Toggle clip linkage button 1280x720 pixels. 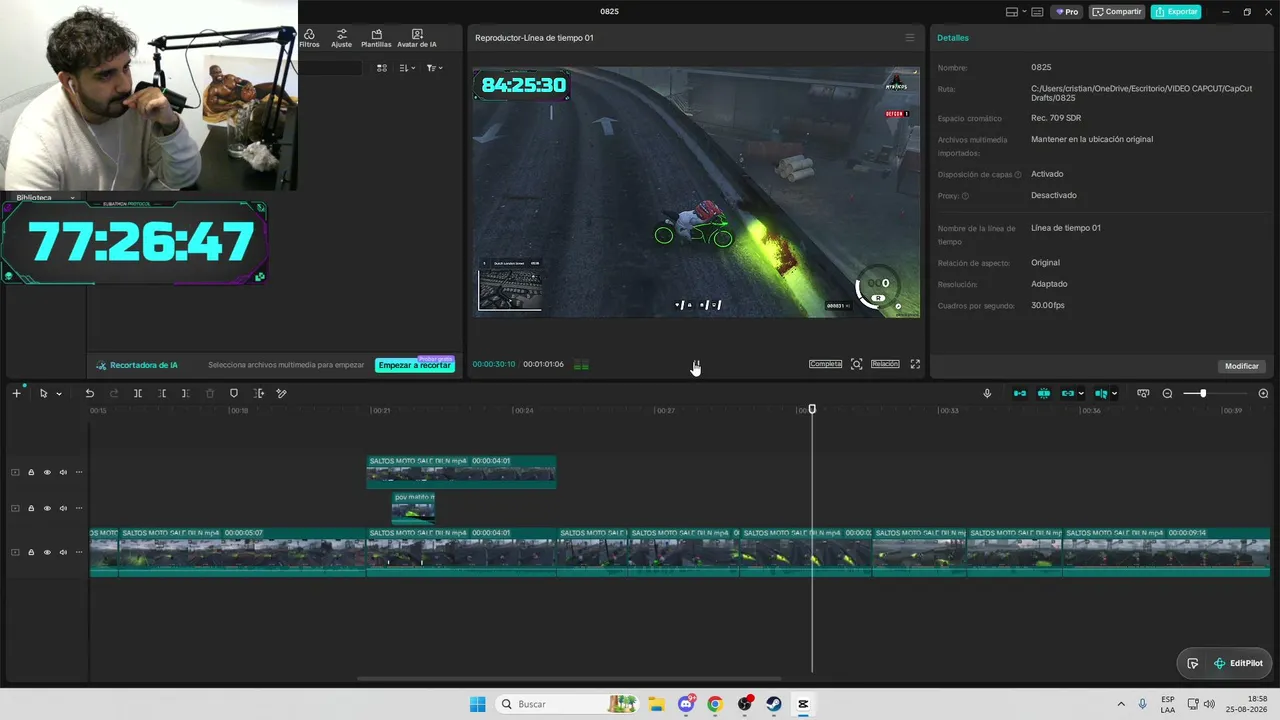[1068, 393]
